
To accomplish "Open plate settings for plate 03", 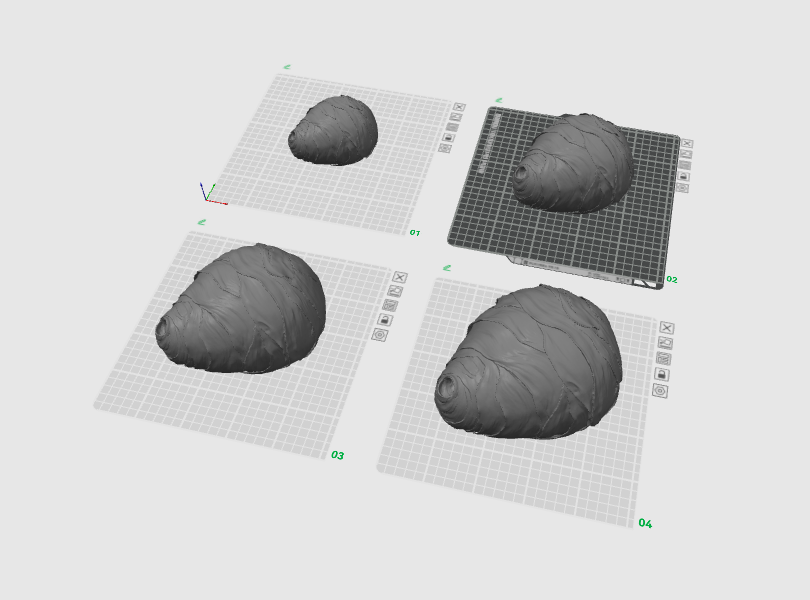I will (x=380, y=335).
